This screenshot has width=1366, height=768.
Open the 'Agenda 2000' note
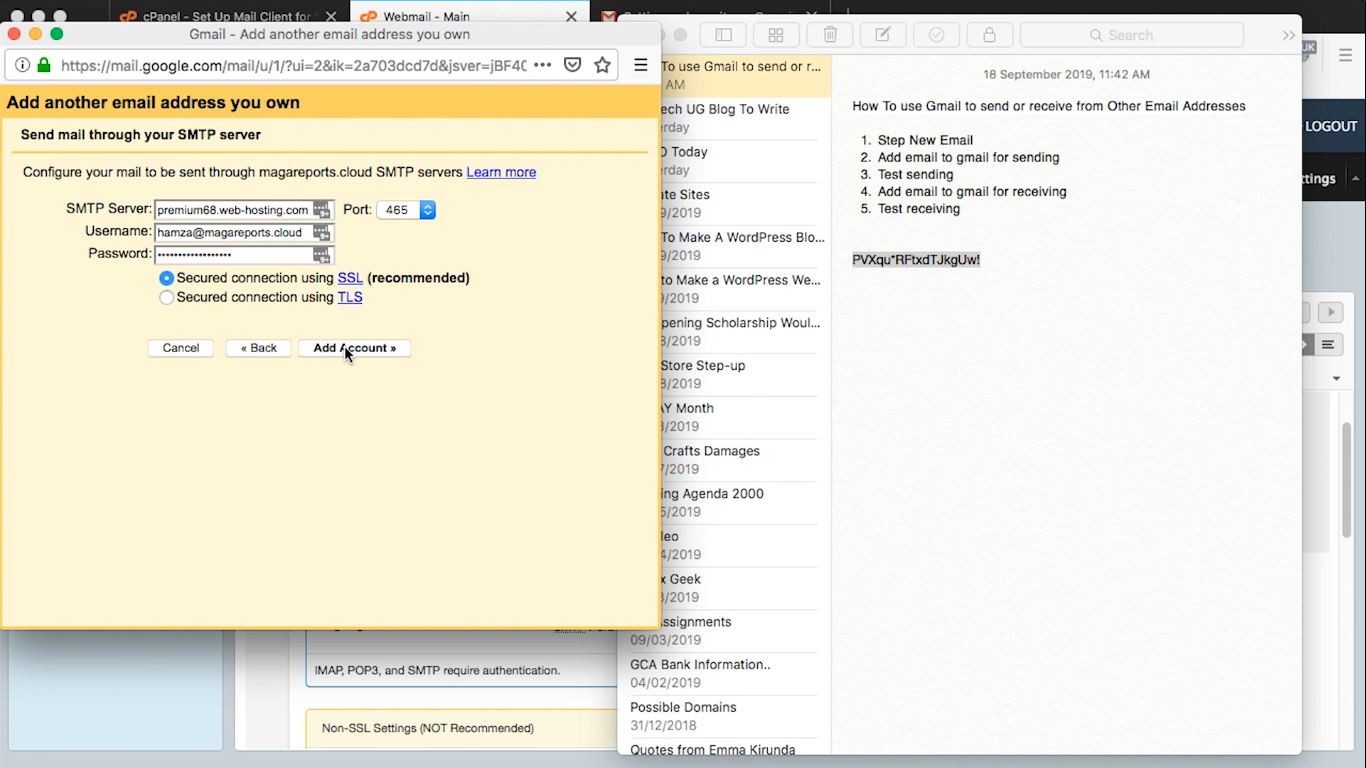[x=739, y=503]
